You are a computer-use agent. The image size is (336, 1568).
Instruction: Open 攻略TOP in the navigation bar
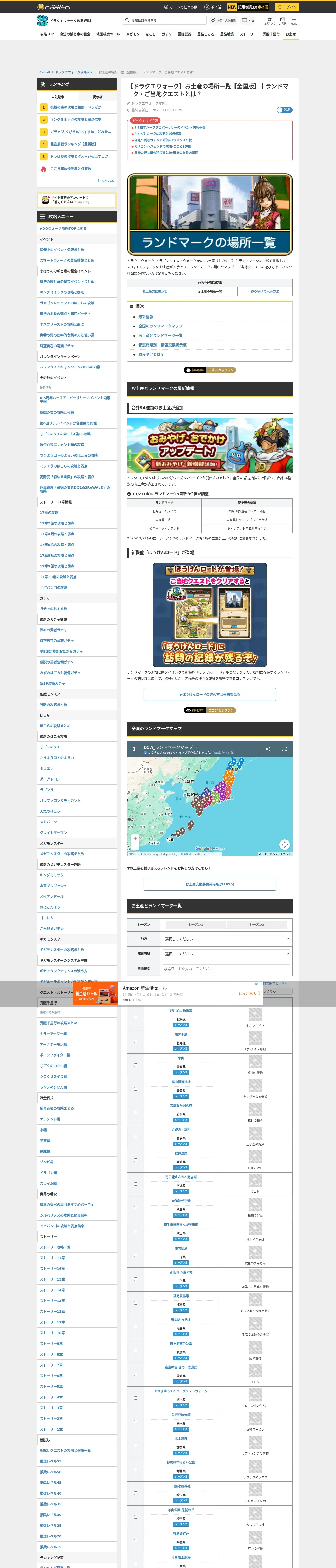click(x=47, y=34)
